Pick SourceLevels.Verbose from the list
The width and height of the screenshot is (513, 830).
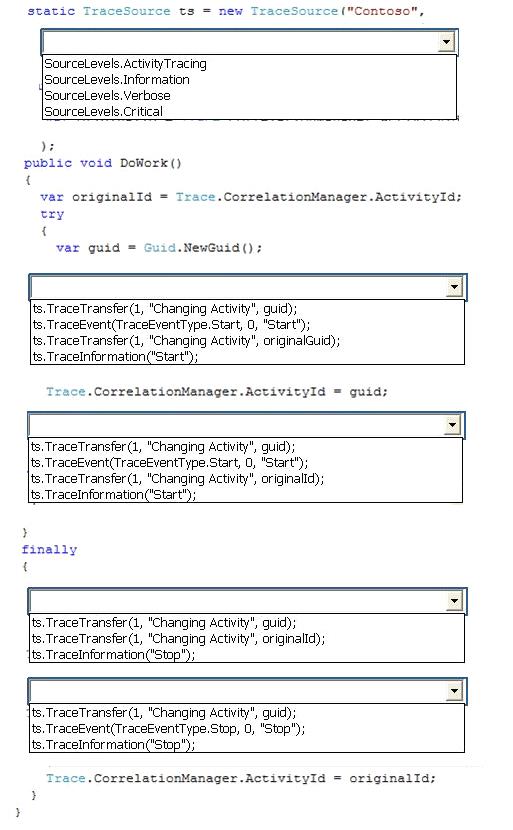(x=107, y=96)
